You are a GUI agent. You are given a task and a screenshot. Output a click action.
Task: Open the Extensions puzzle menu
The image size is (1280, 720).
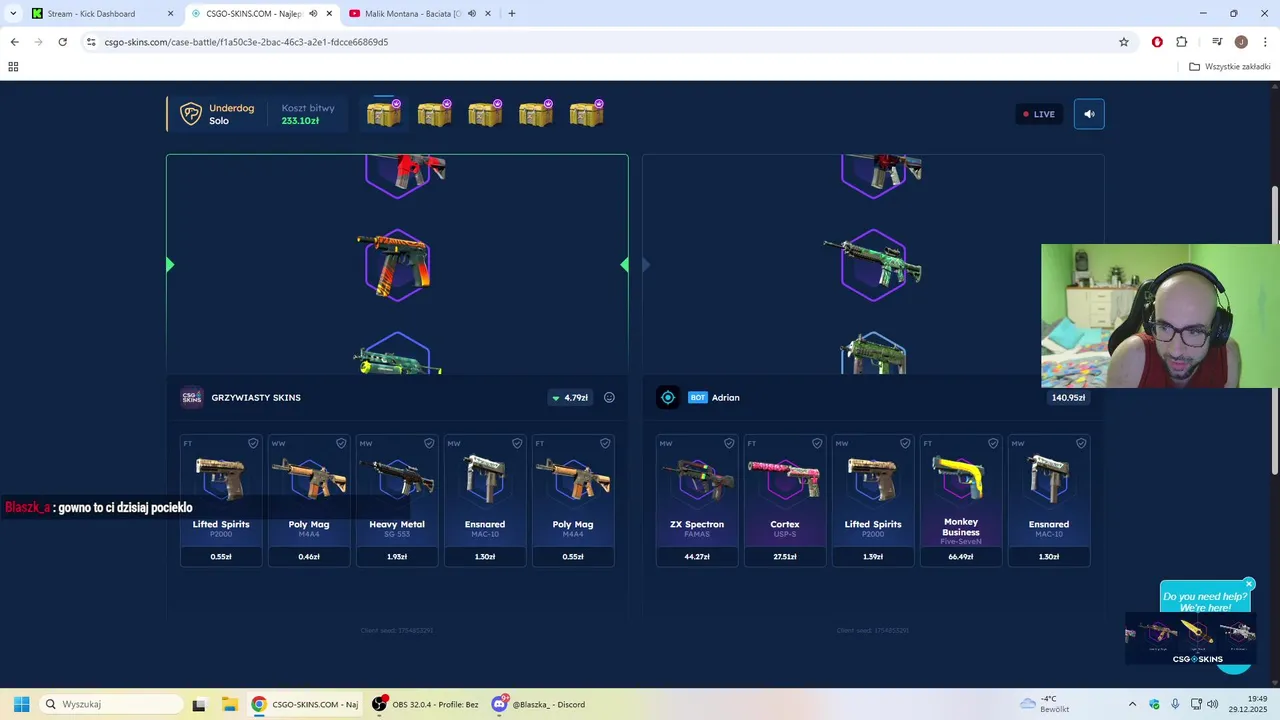pos(1181,42)
